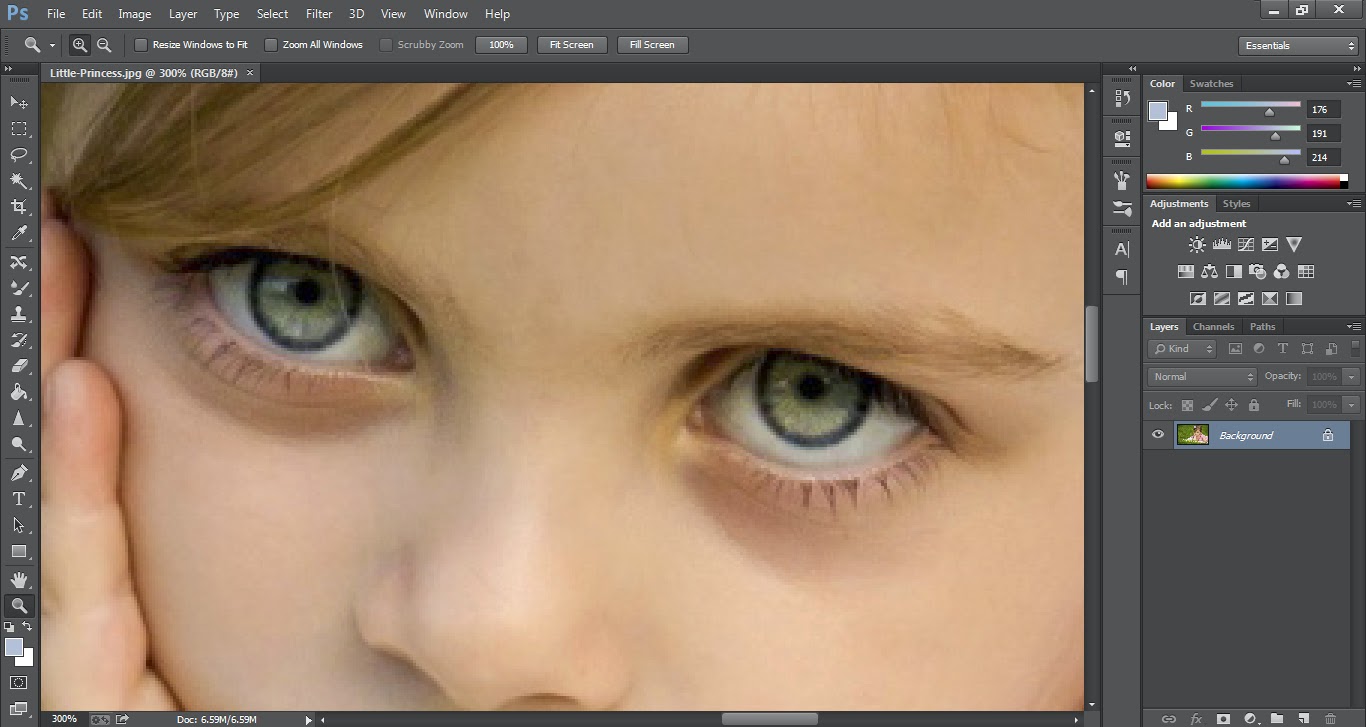Select the Sharpen tool
Viewport: 1366px width, 727px height.
tap(19, 418)
